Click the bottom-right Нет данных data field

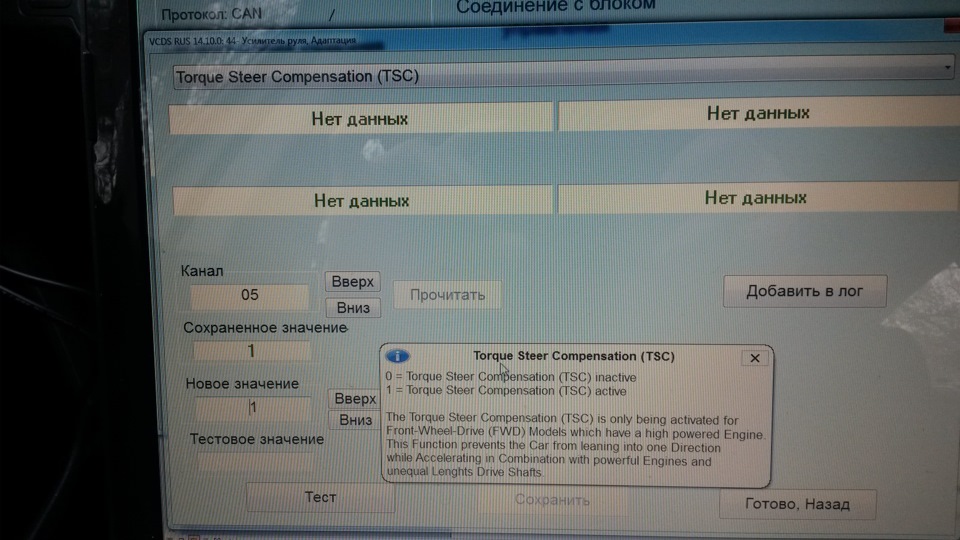[758, 198]
